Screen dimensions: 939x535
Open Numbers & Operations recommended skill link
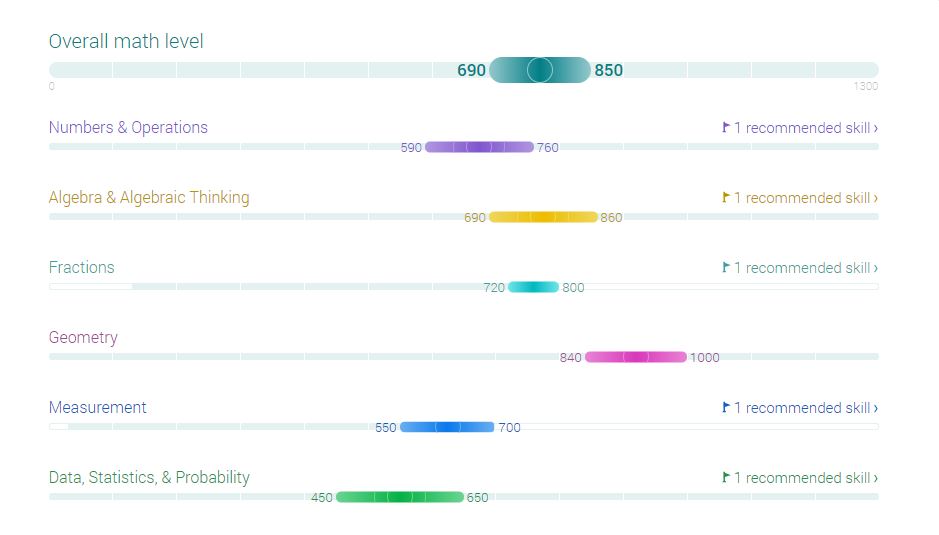(x=806, y=128)
